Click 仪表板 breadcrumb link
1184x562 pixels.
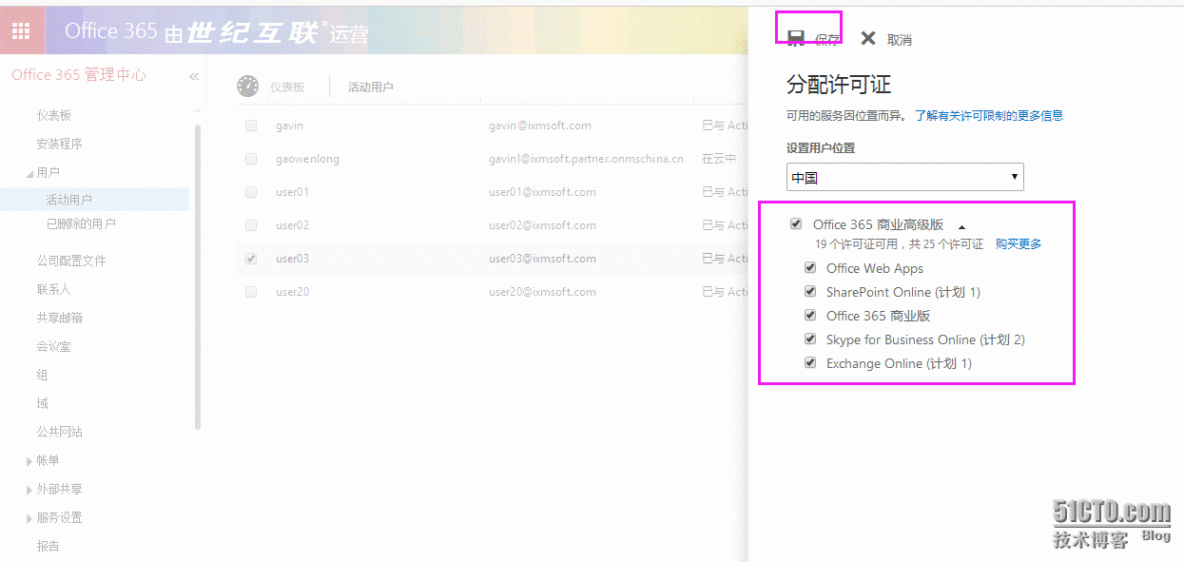click(x=287, y=88)
